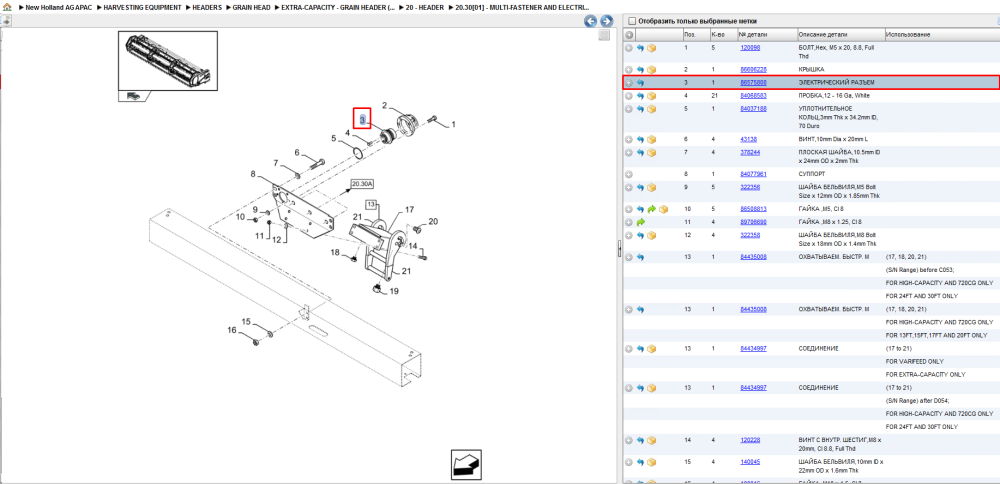Select boxed callout 13 on the diagram
The image size is (1000, 484).
coord(372,205)
